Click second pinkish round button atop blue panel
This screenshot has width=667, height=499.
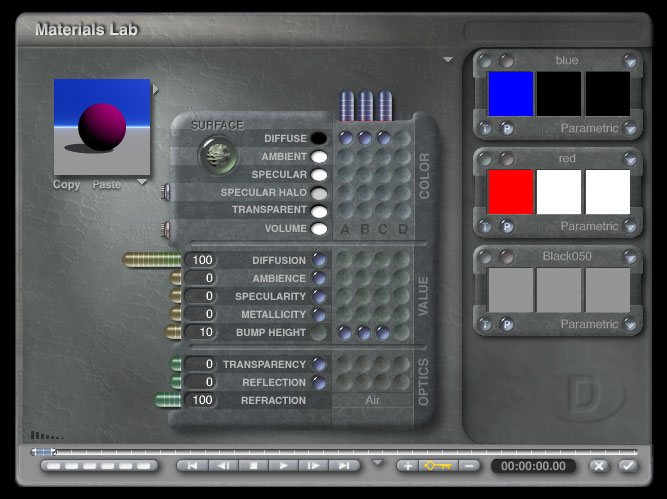tap(506, 61)
